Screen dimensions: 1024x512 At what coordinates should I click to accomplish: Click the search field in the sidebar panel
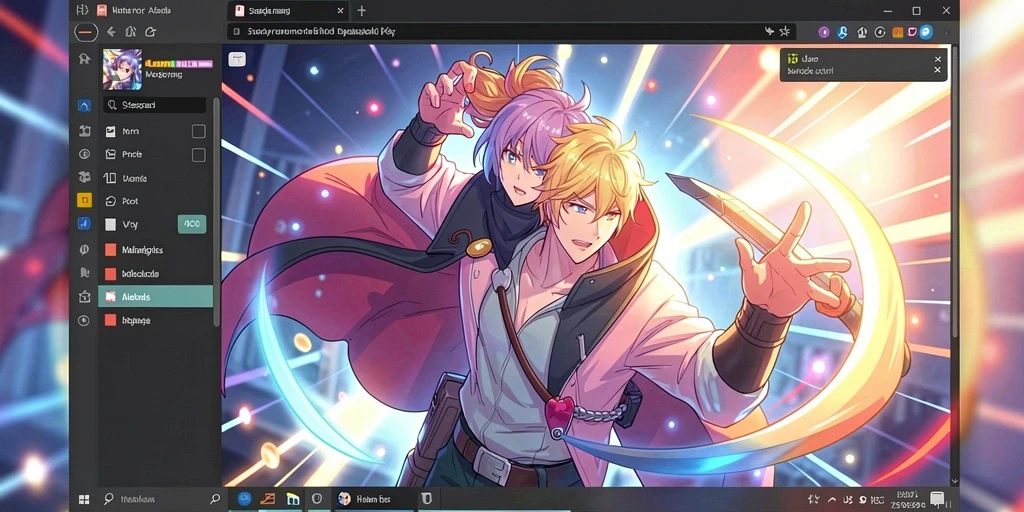(x=155, y=104)
